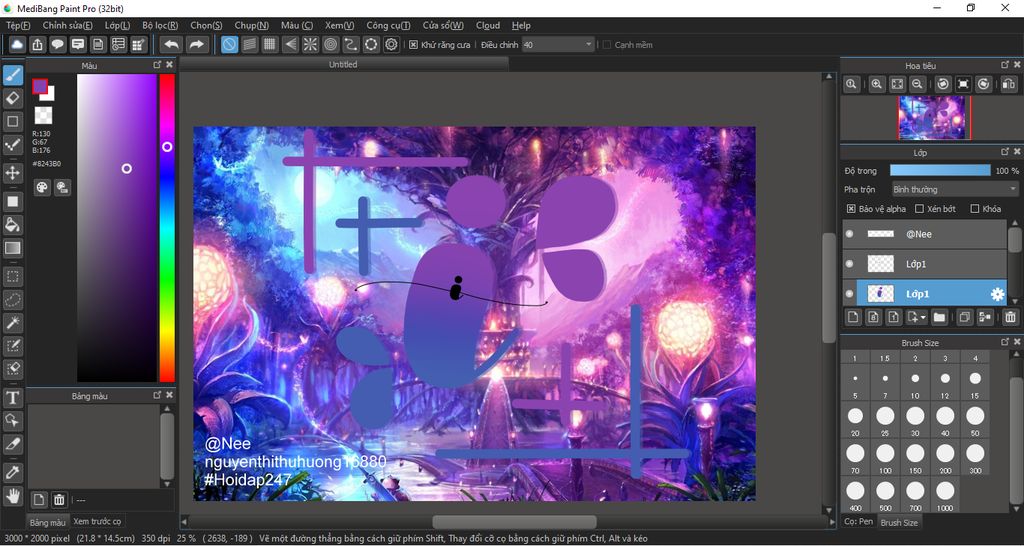
Task: Select the Eraser tool
Action: click(13, 99)
